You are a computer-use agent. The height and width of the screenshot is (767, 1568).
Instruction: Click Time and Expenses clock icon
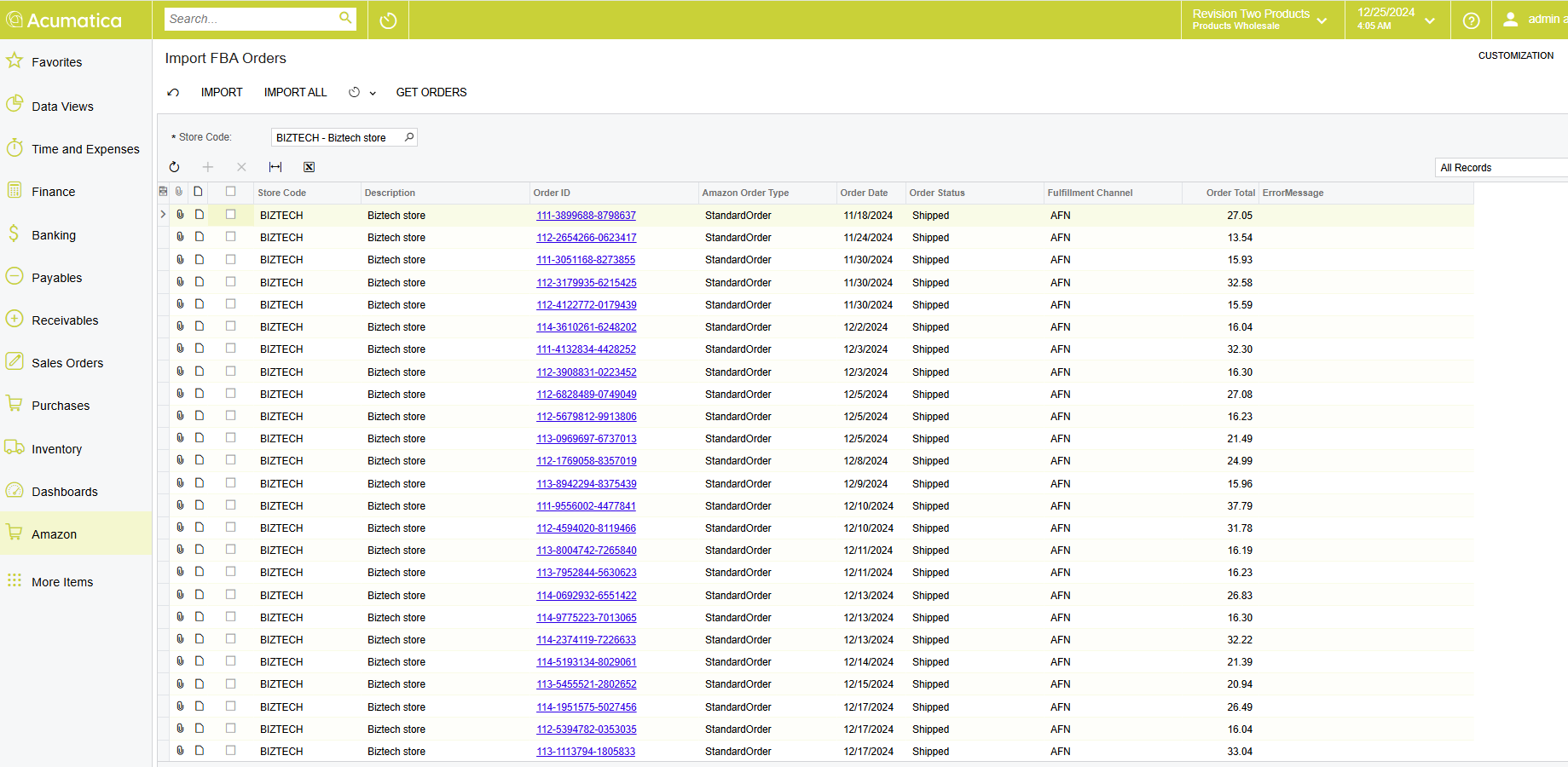(14, 147)
